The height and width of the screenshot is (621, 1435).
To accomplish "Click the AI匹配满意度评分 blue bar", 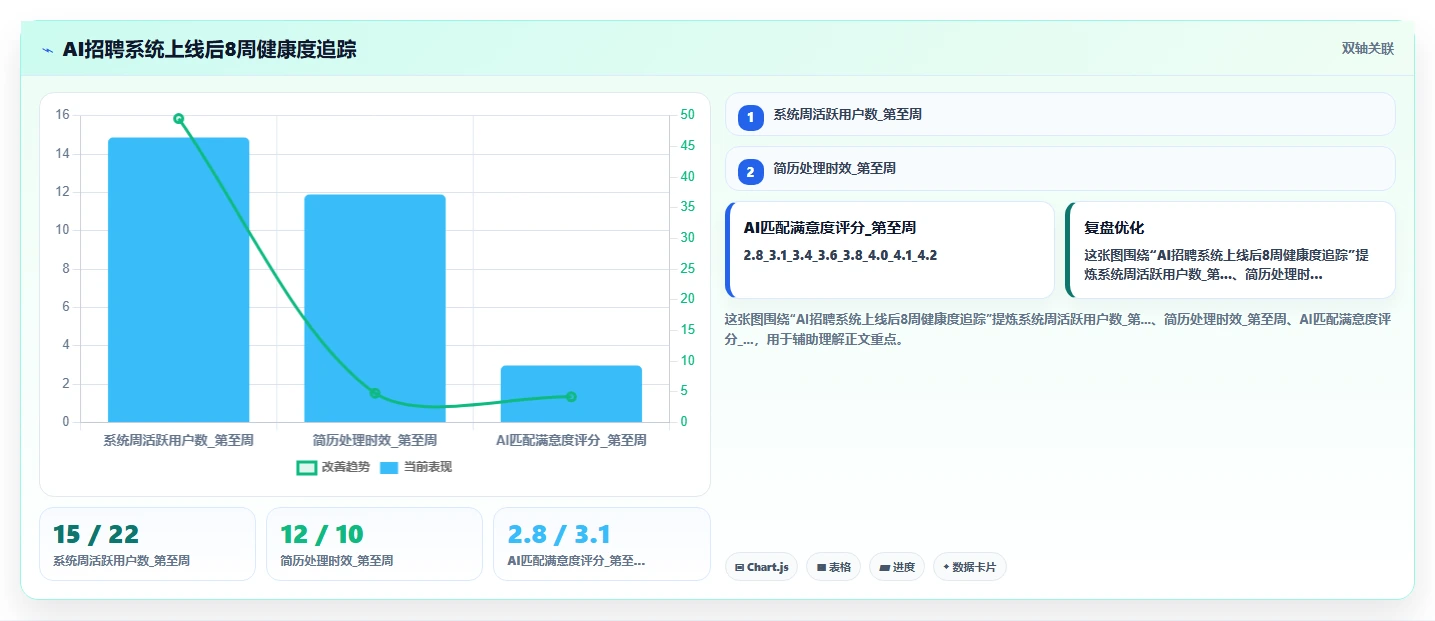I will click(x=571, y=394).
